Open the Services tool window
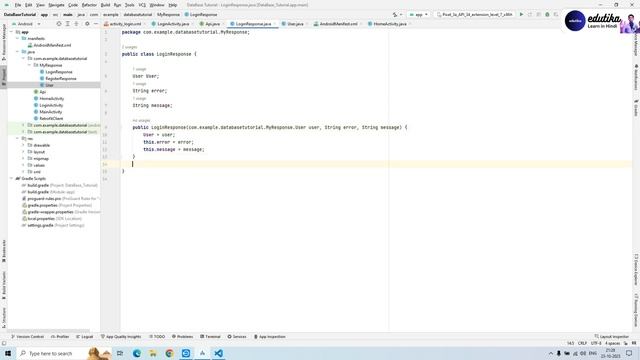Screen dimensions: 640x360 tap(237, 337)
